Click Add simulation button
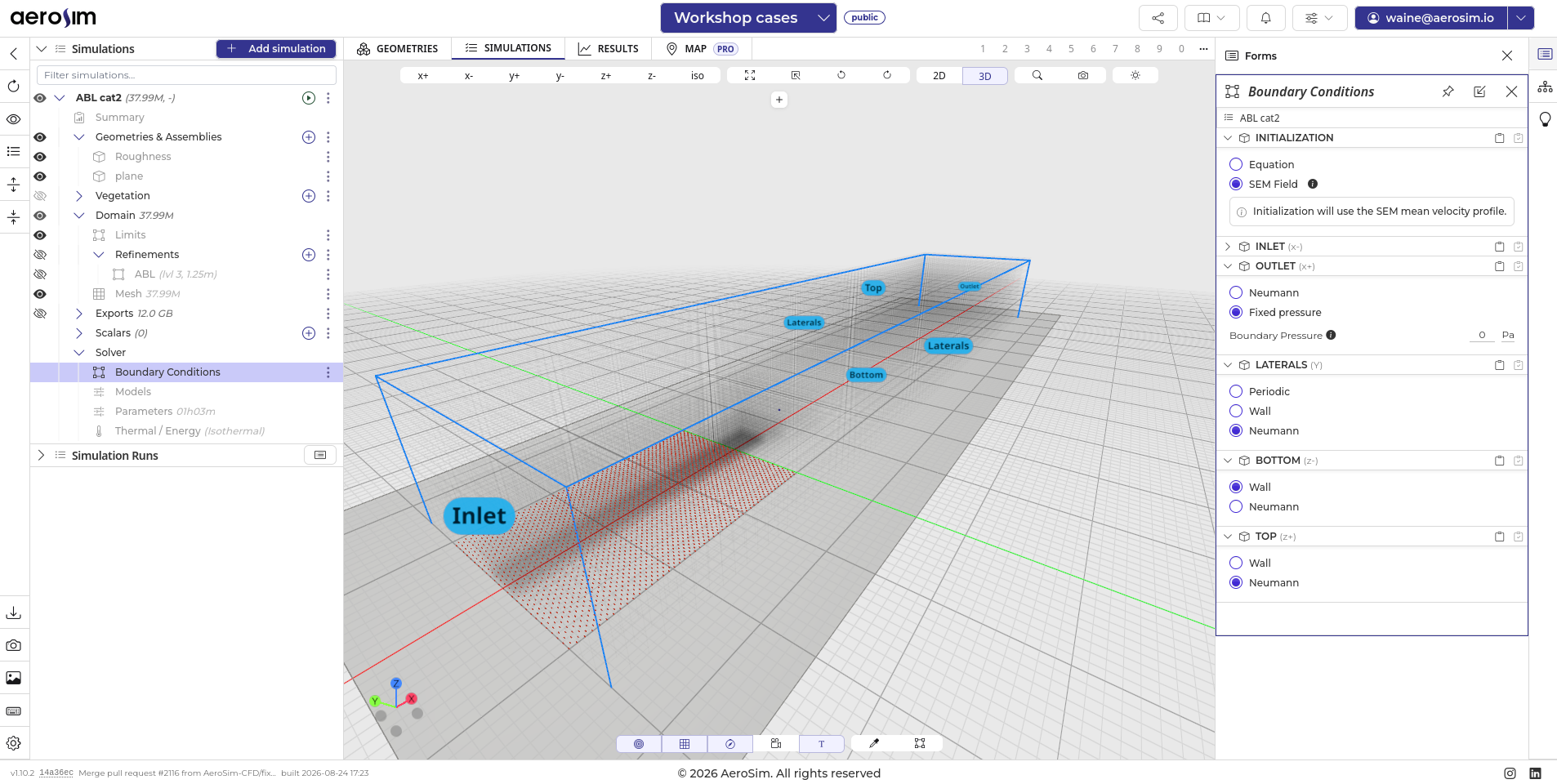Viewport: 1557px width, 784px height. (276, 49)
